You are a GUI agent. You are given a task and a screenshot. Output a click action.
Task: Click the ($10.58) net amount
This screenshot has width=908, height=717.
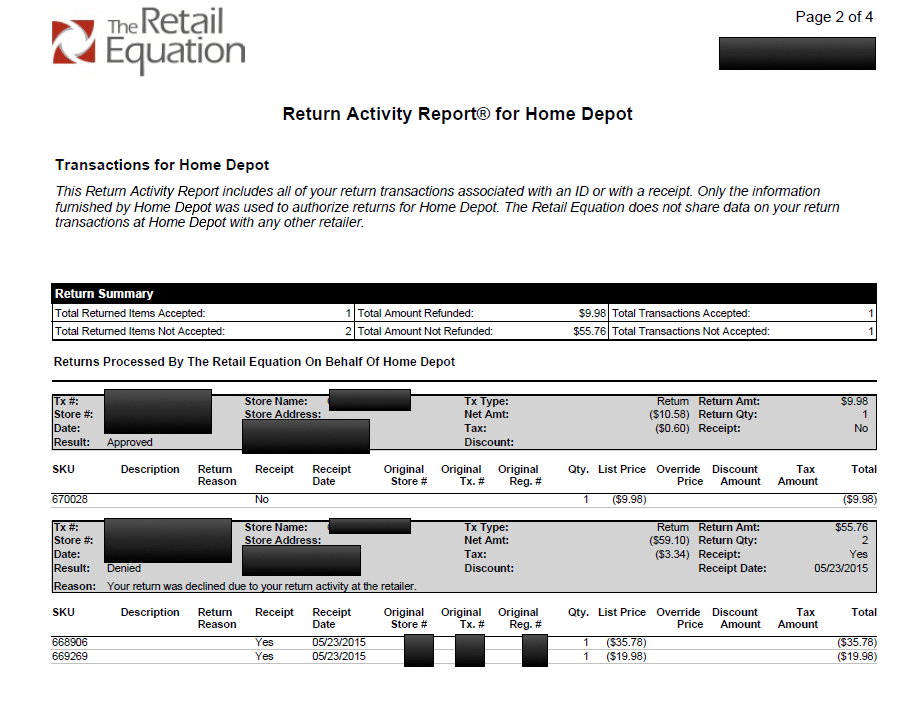click(669, 415)
